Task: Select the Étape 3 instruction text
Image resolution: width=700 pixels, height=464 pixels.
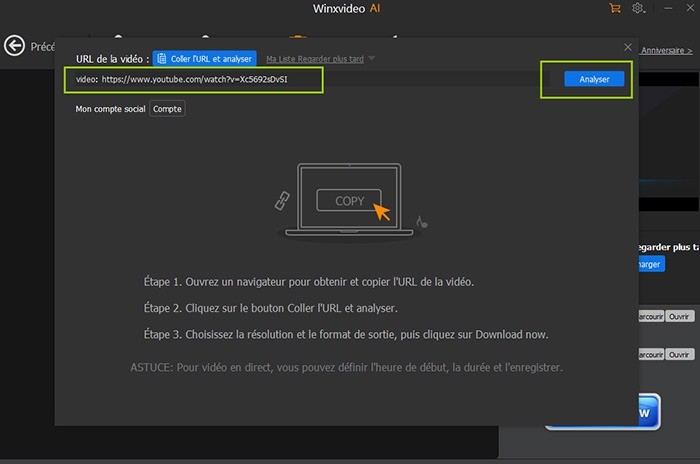Action: 346,334
